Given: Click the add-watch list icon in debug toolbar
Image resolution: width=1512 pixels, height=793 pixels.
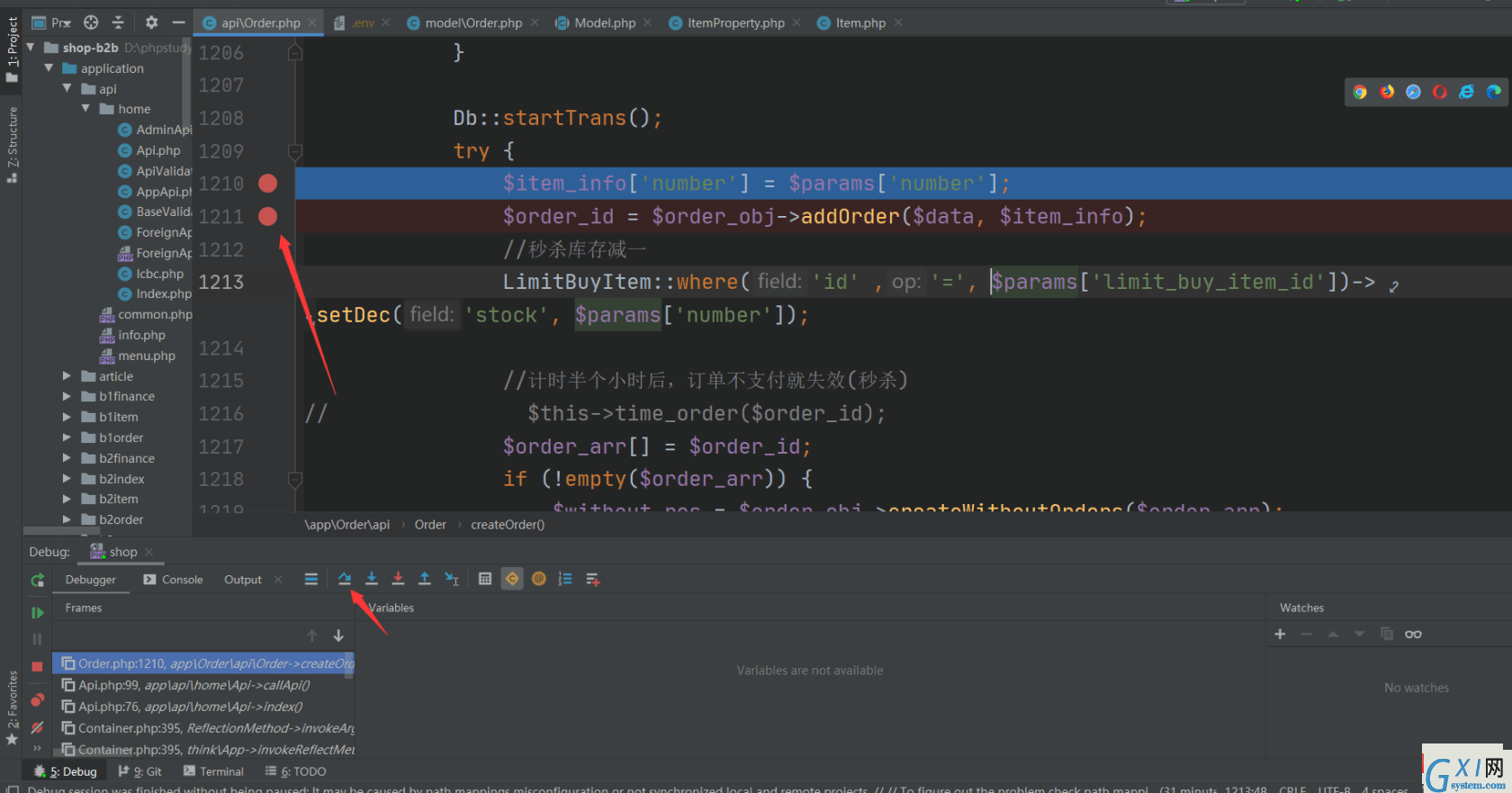Looking at the screenshot, I should coord(592,579).
